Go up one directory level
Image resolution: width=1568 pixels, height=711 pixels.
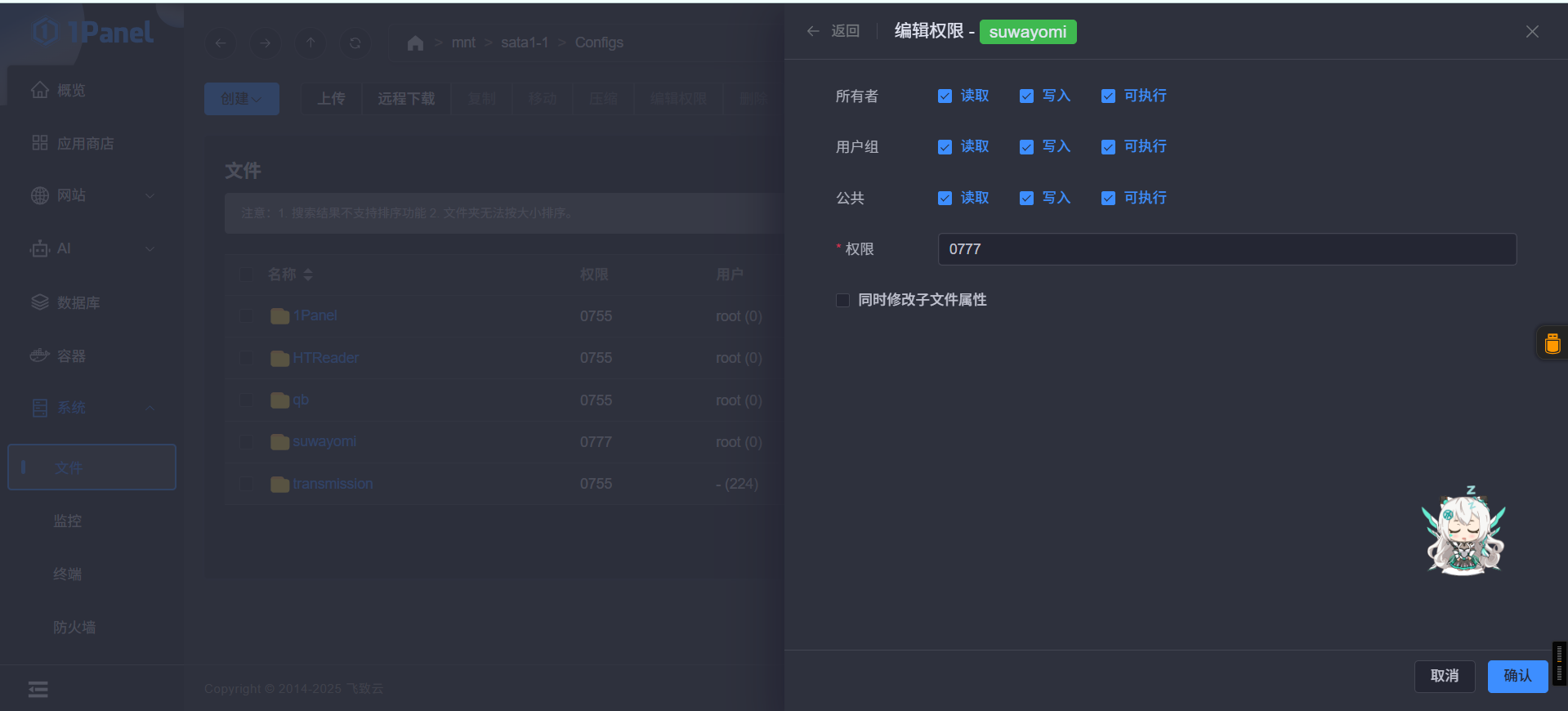[310, 42]
